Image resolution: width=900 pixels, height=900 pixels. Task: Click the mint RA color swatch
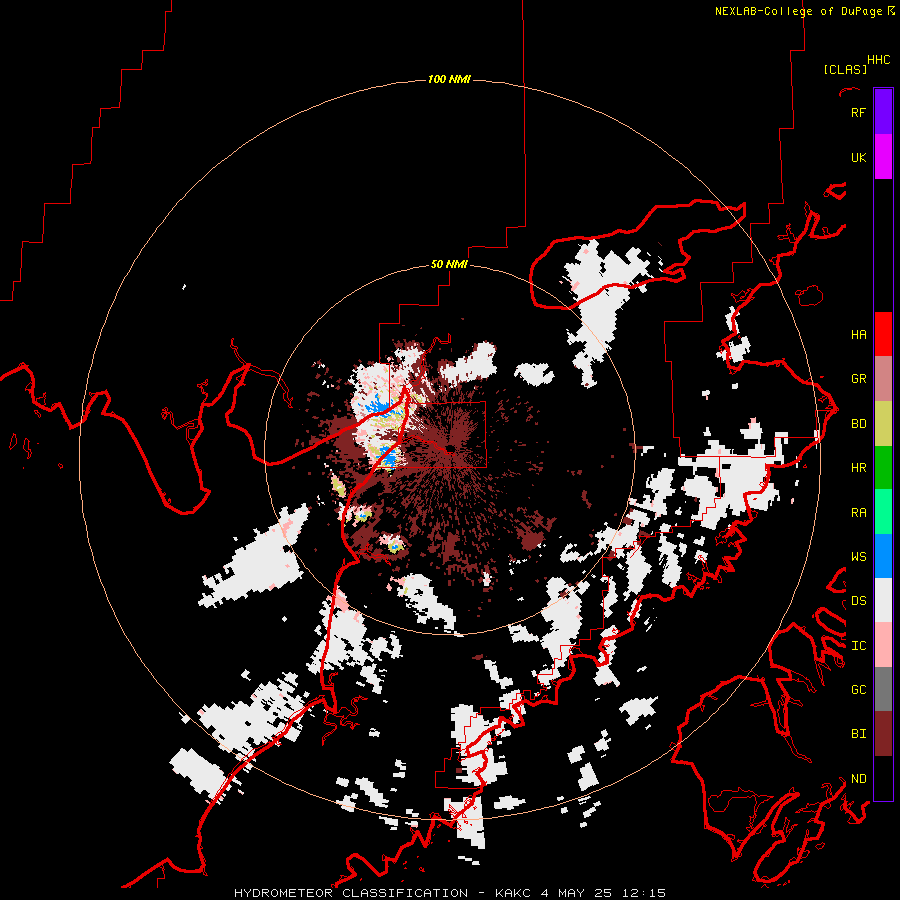tap(883, 512)
